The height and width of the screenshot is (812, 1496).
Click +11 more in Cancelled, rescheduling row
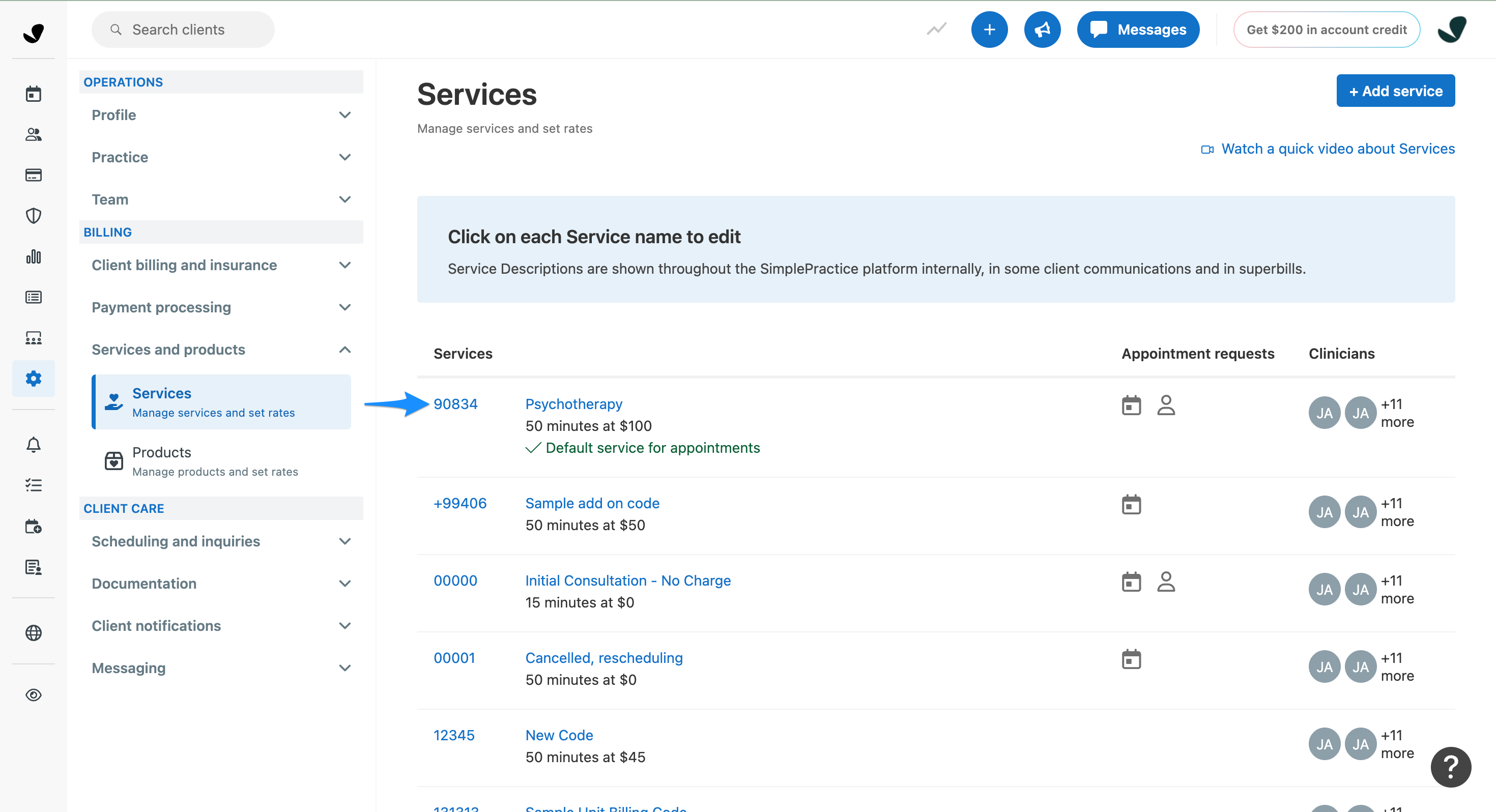pos(1397,667)
